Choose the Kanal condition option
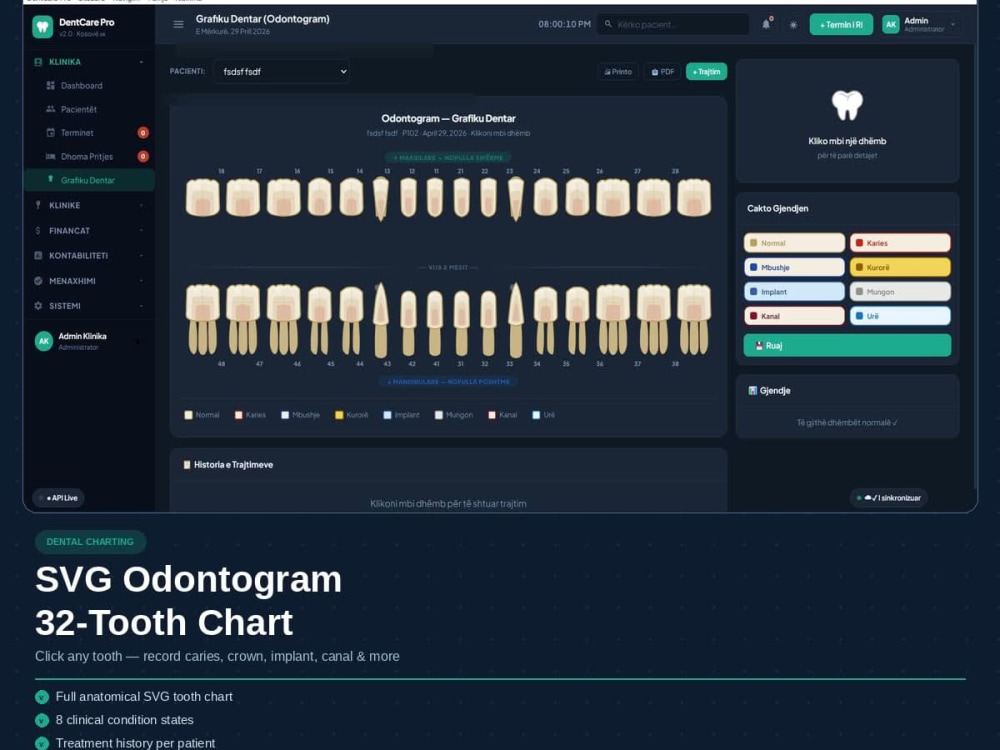 (794, 316)
